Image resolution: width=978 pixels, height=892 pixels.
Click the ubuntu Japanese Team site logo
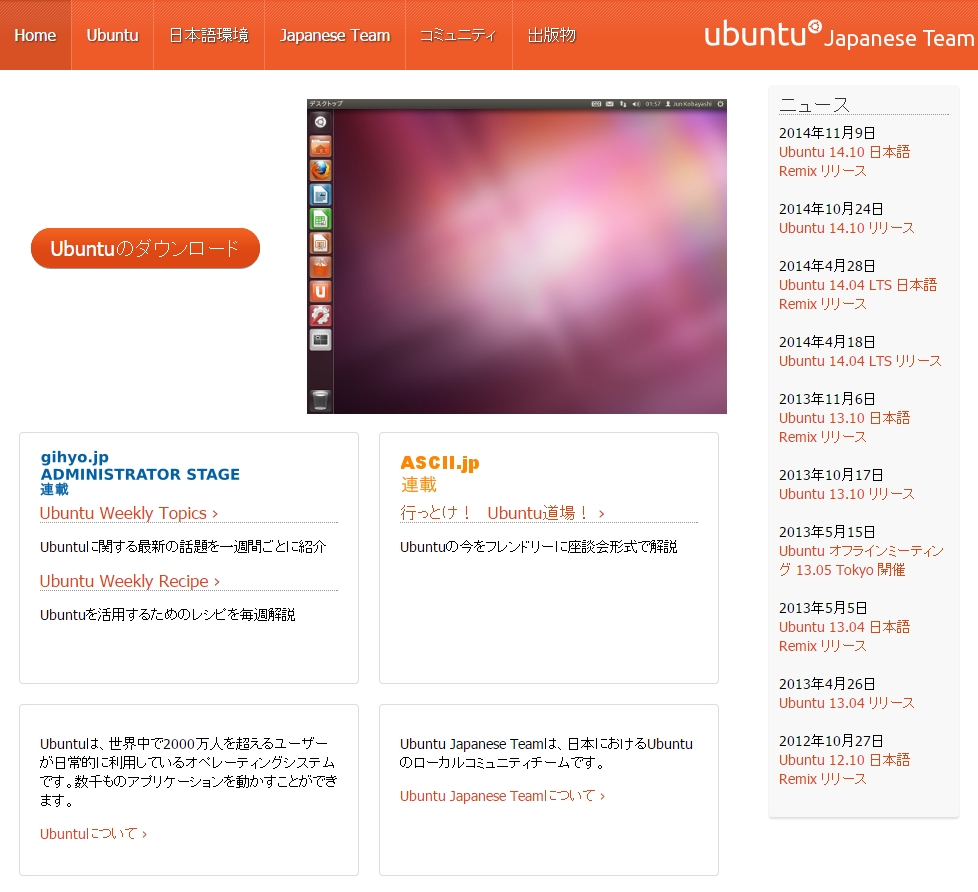839,35
